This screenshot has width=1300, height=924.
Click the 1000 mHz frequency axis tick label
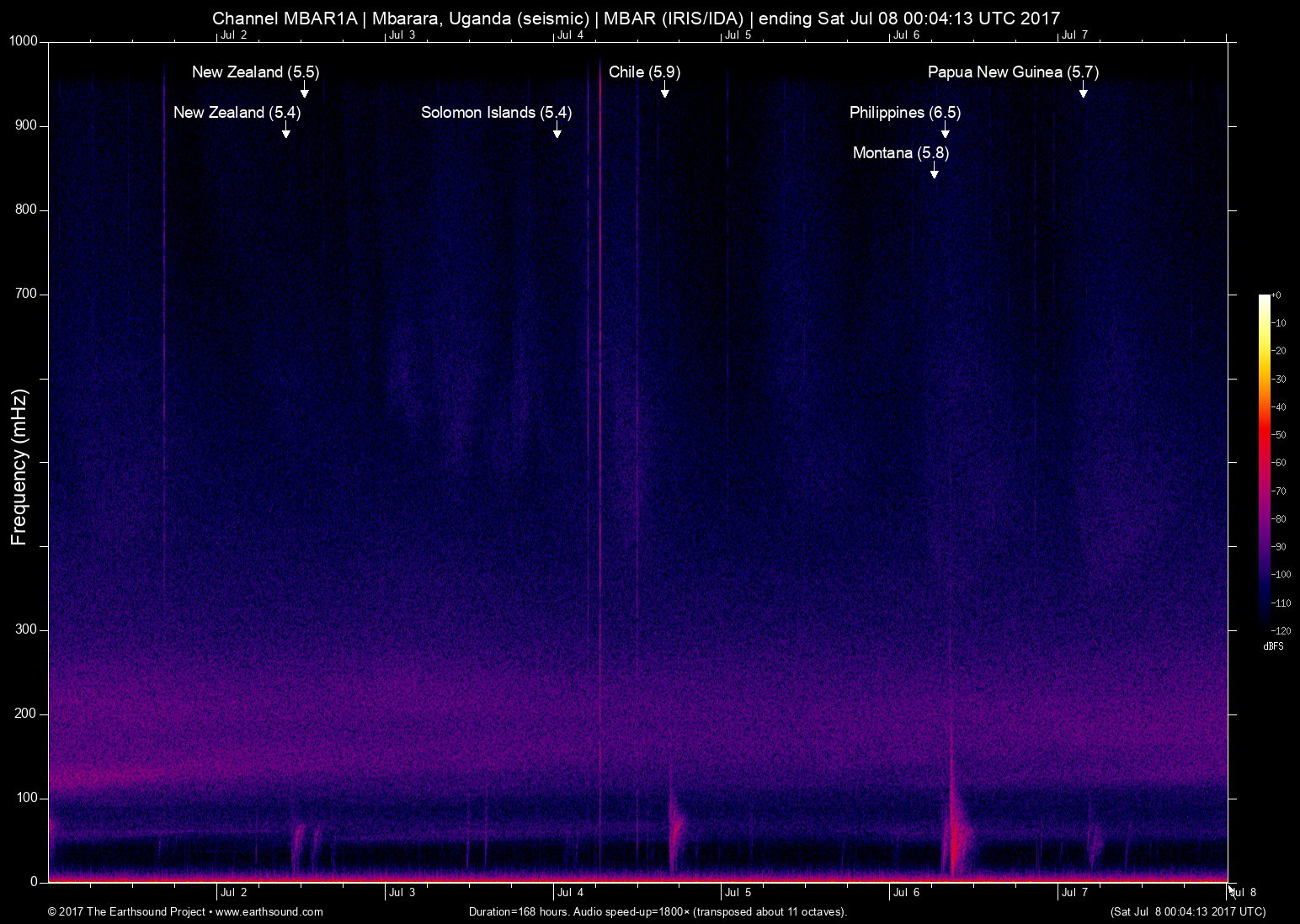tap(24, 41)
